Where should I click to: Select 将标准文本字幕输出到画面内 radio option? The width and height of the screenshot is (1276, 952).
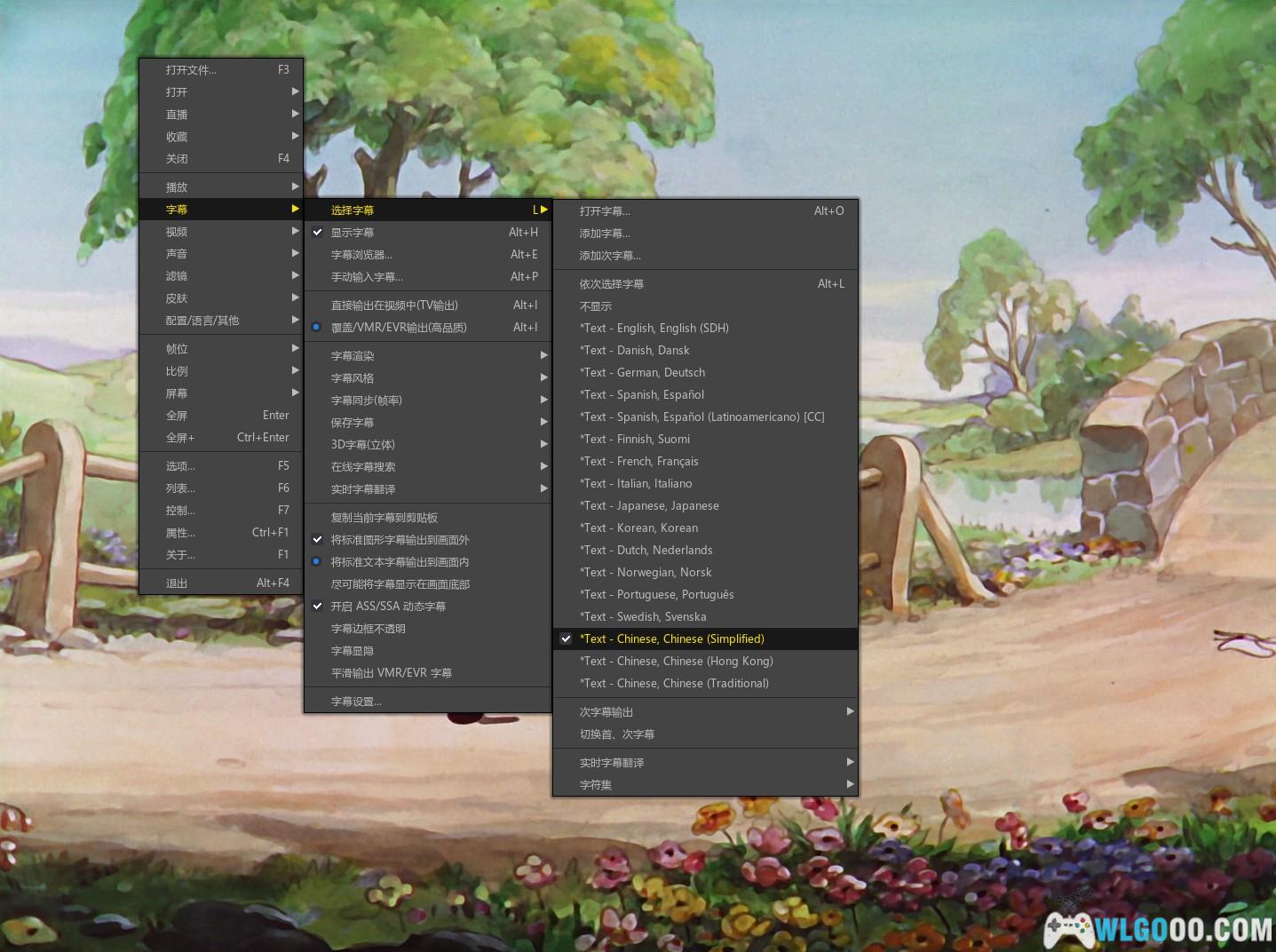coord(400,562)
